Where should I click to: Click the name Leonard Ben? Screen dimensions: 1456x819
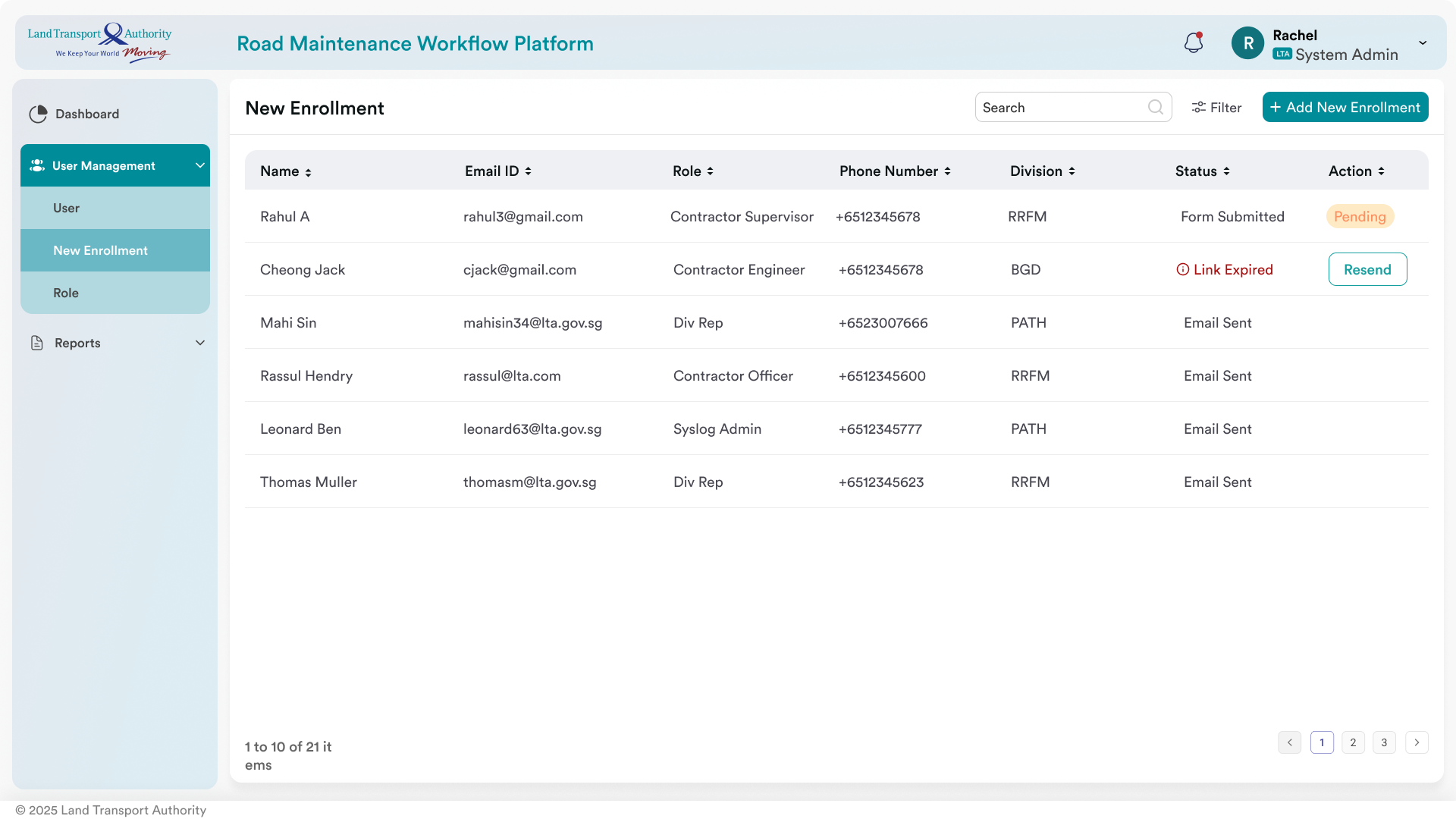click(300, 428)
